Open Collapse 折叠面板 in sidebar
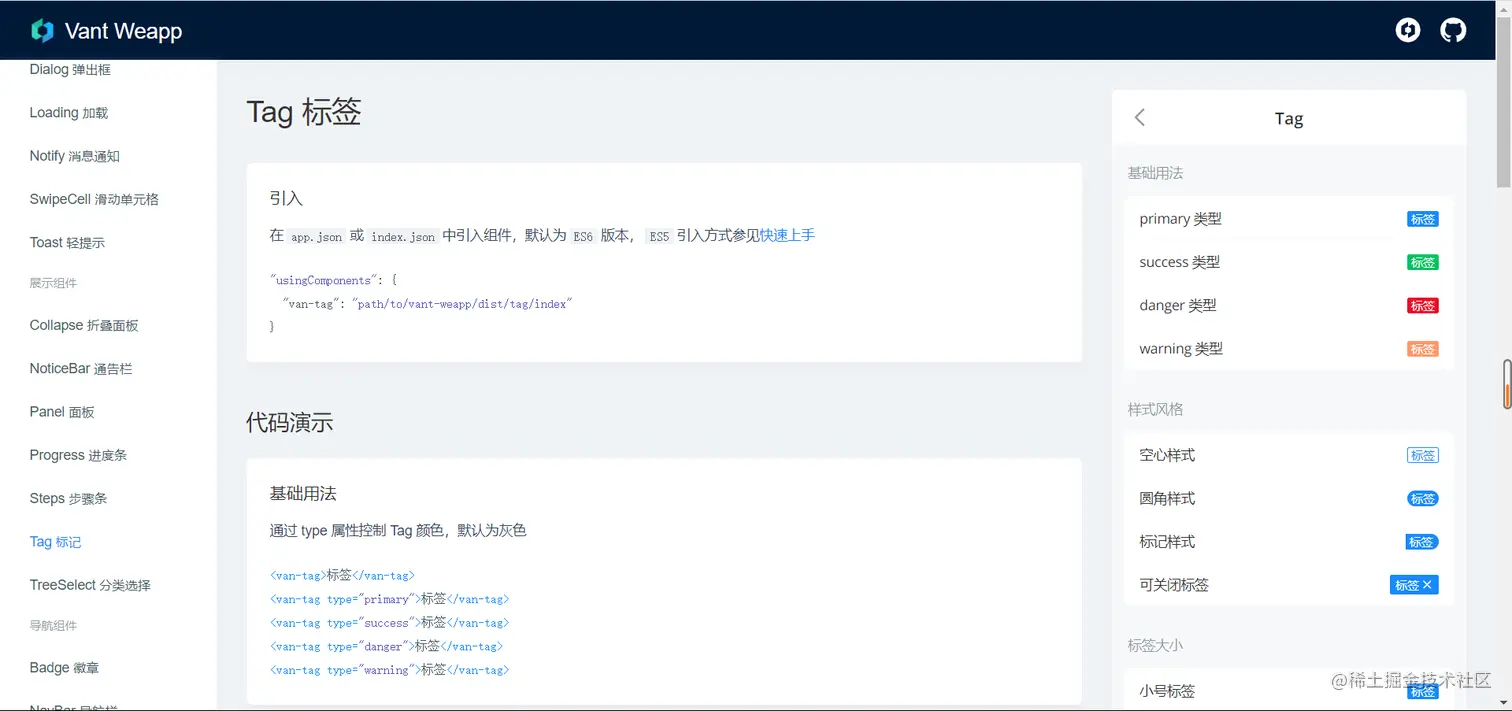The height and width of the screenshot is (711, 1512). (x=84, y=325)
